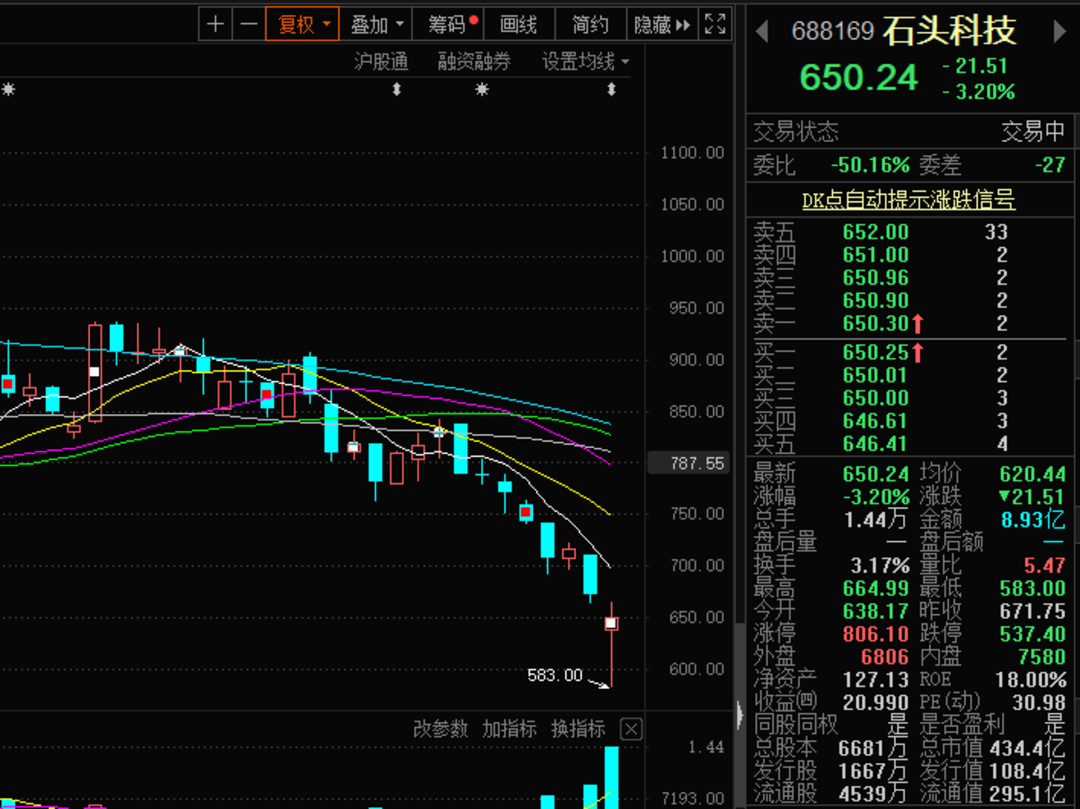
Task: Click the 买一 price 650.25
Action: coord(875,352)
